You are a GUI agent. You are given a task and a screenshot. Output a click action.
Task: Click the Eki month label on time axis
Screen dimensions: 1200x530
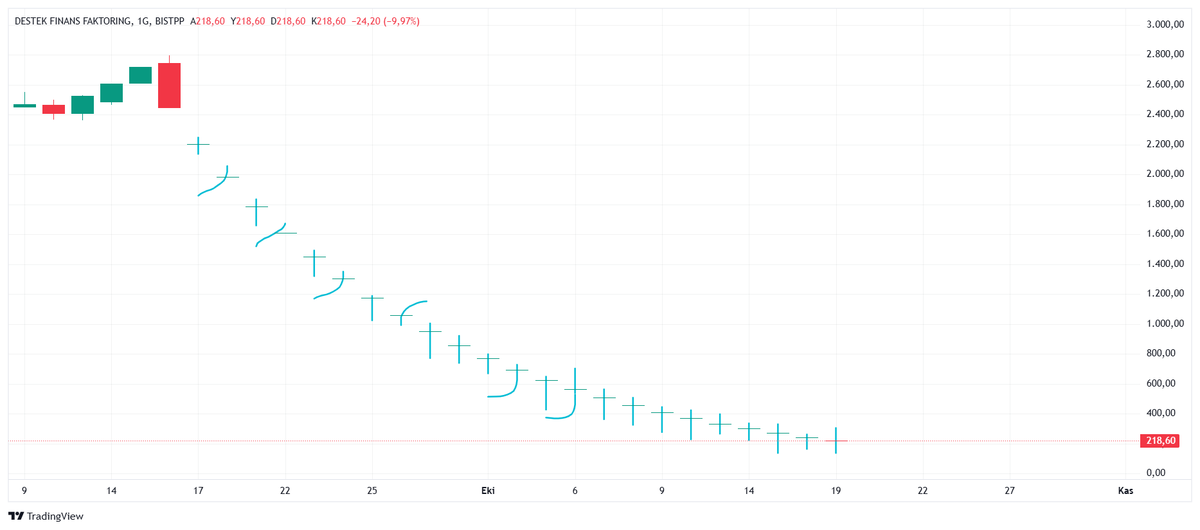point(488,490)
